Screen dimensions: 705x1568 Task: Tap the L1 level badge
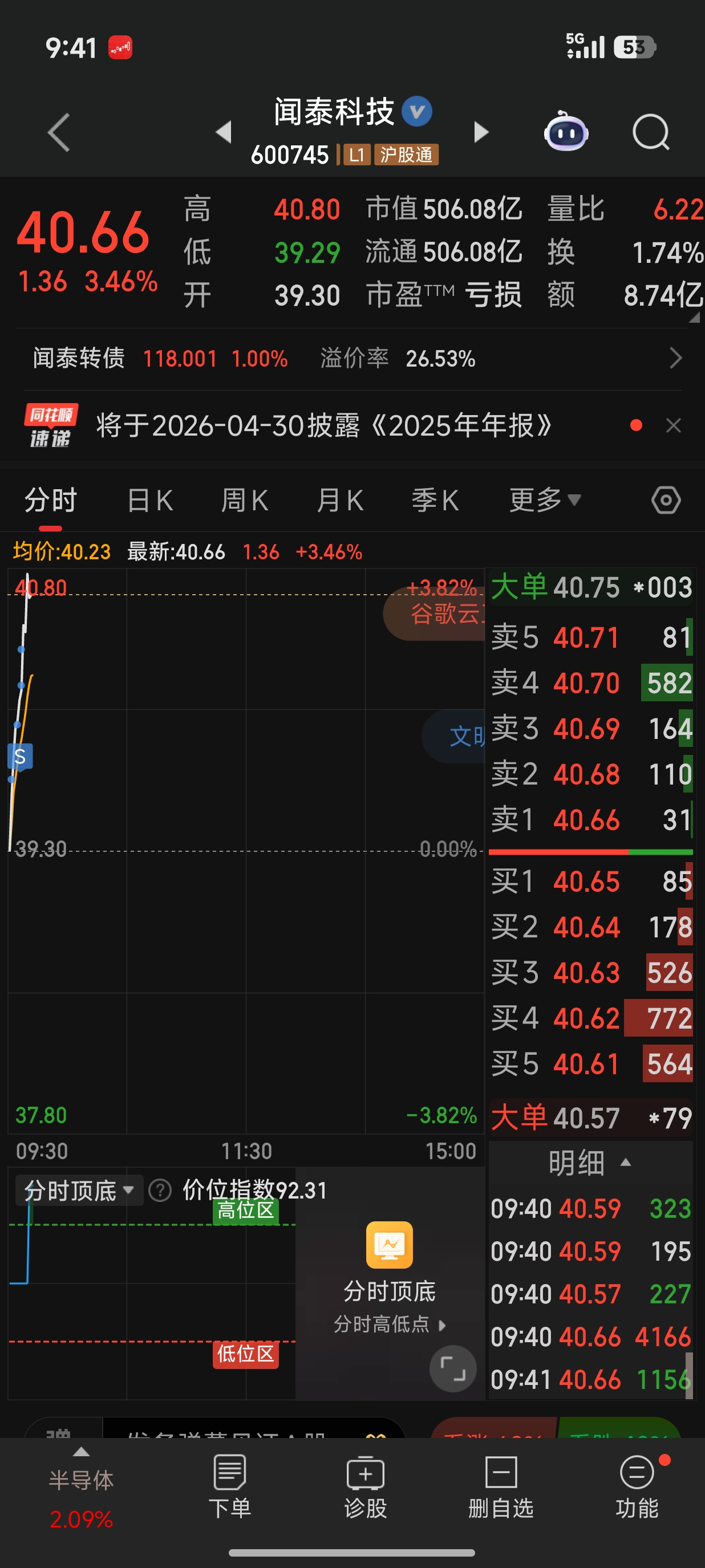[x=356, y=155]
